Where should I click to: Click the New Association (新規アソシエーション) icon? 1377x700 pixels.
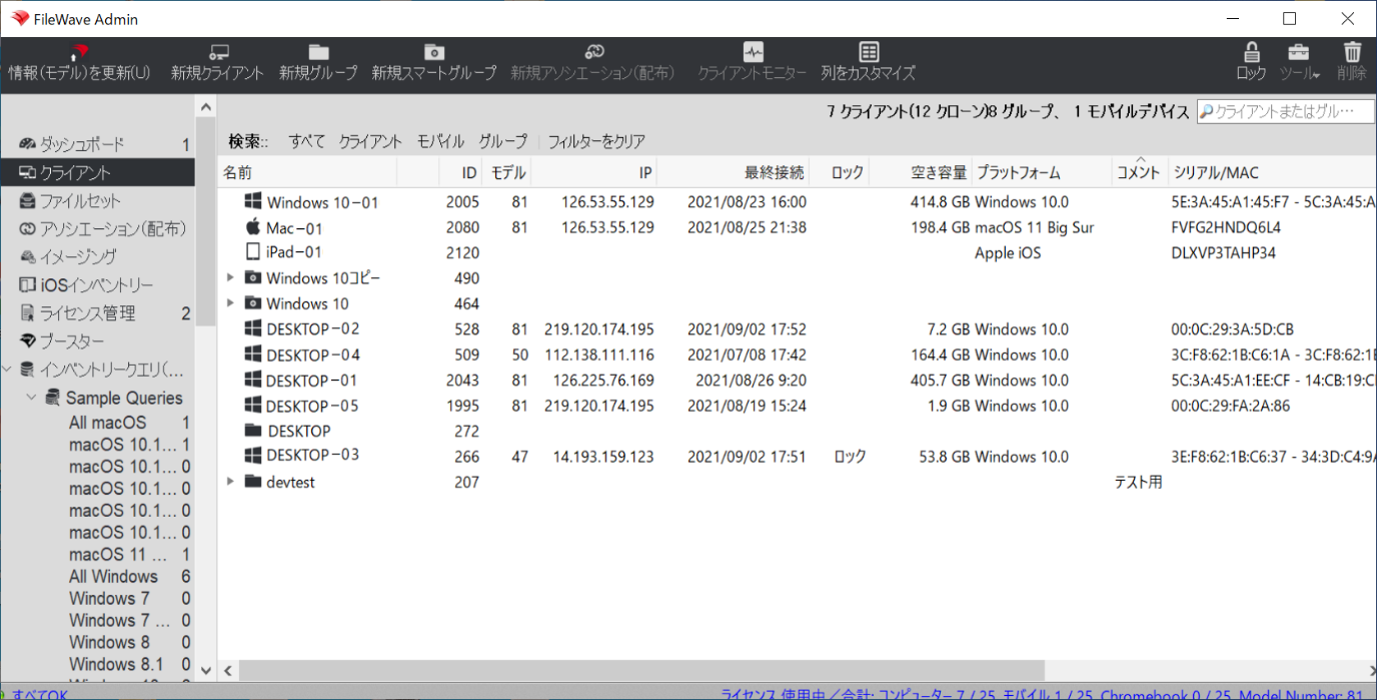tap(593, 52)
